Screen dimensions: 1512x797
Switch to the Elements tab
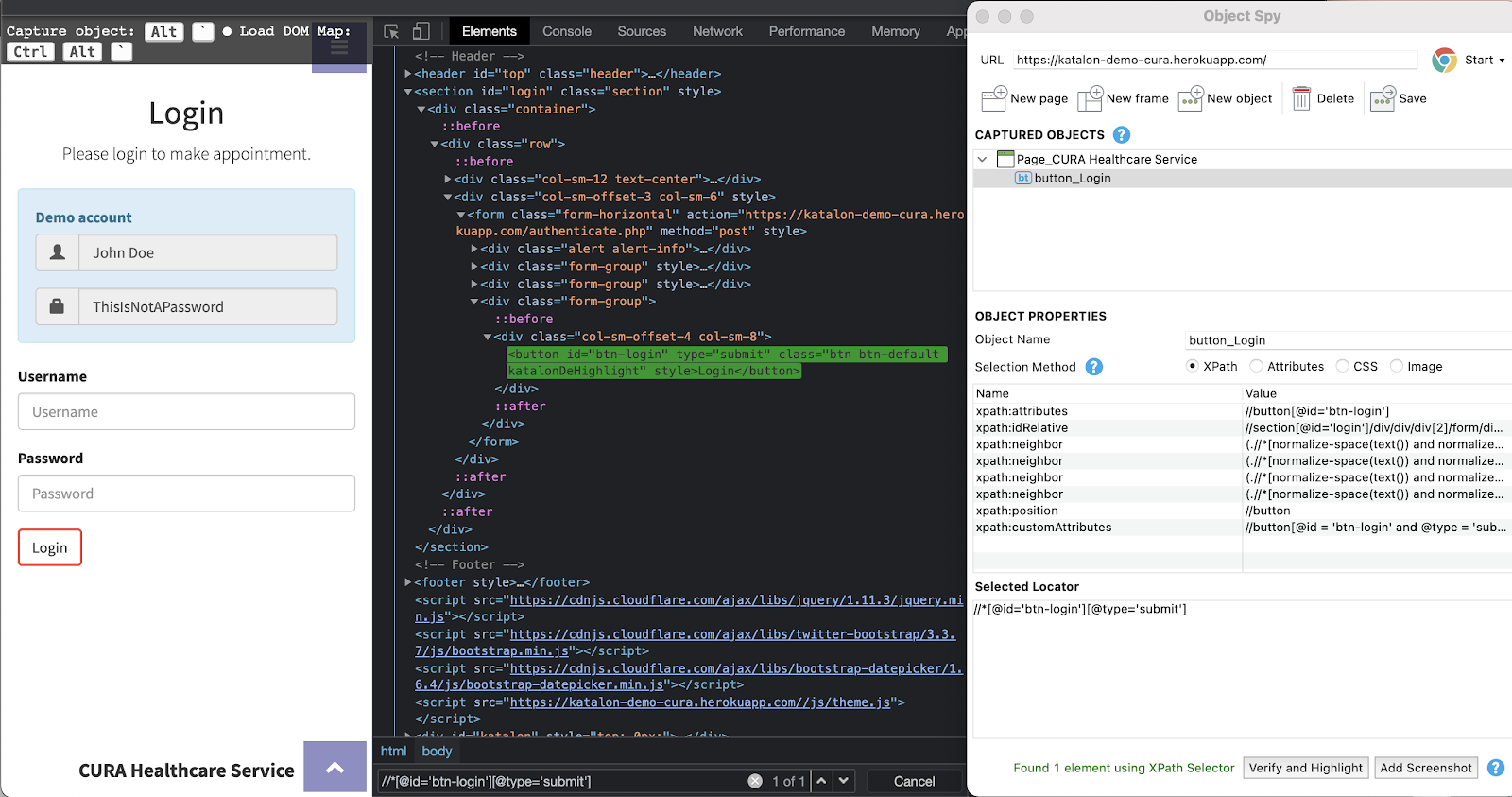490,31
